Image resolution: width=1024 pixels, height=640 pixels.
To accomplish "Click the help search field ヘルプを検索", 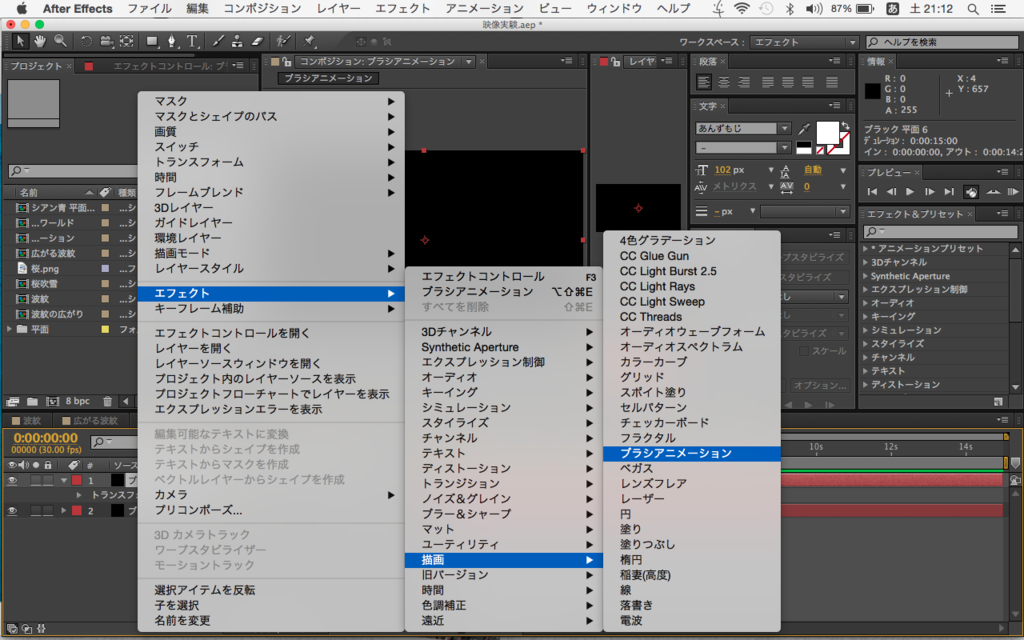I will click(x=942, y=42).
